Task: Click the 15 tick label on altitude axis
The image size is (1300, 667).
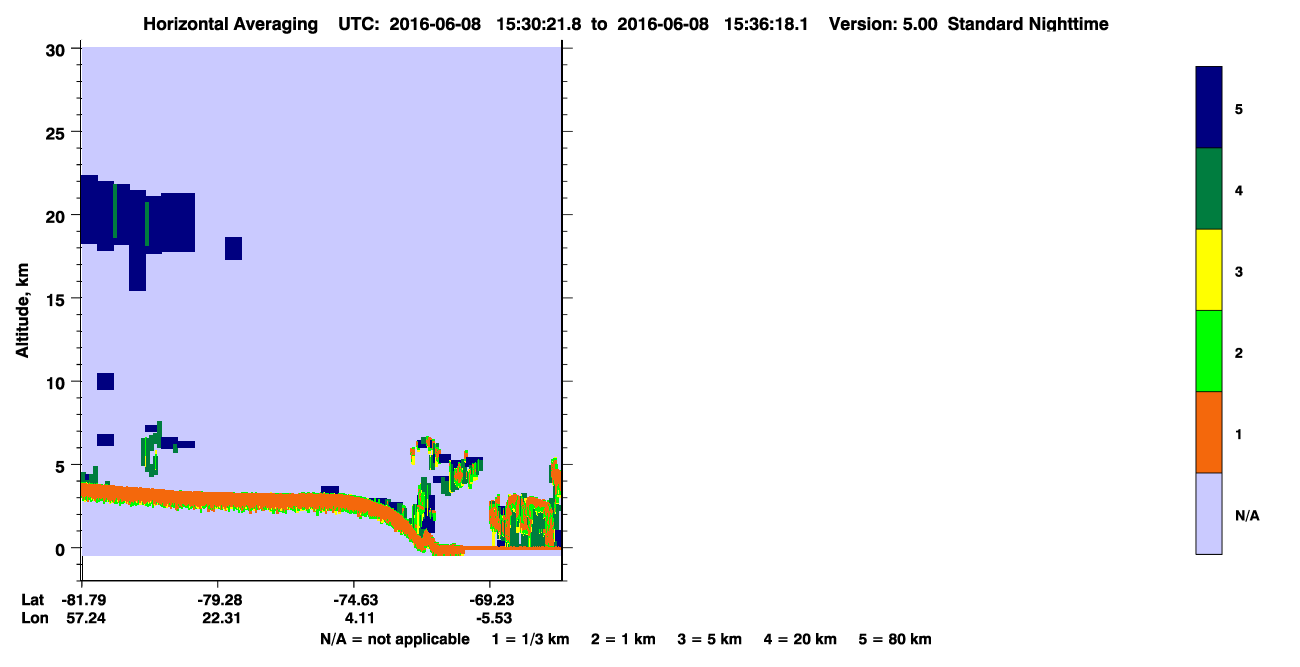Action: pyautogui.click(x=55, y=299)
